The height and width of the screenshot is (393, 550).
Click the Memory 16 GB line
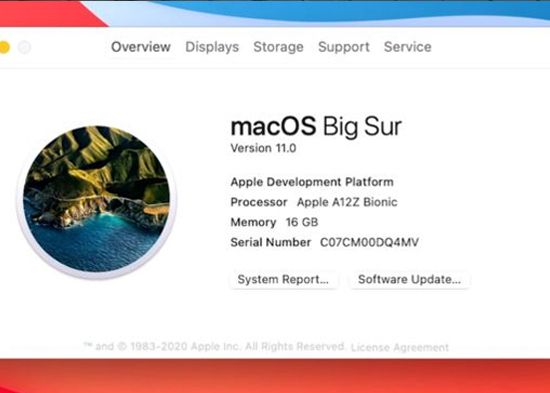274,222
